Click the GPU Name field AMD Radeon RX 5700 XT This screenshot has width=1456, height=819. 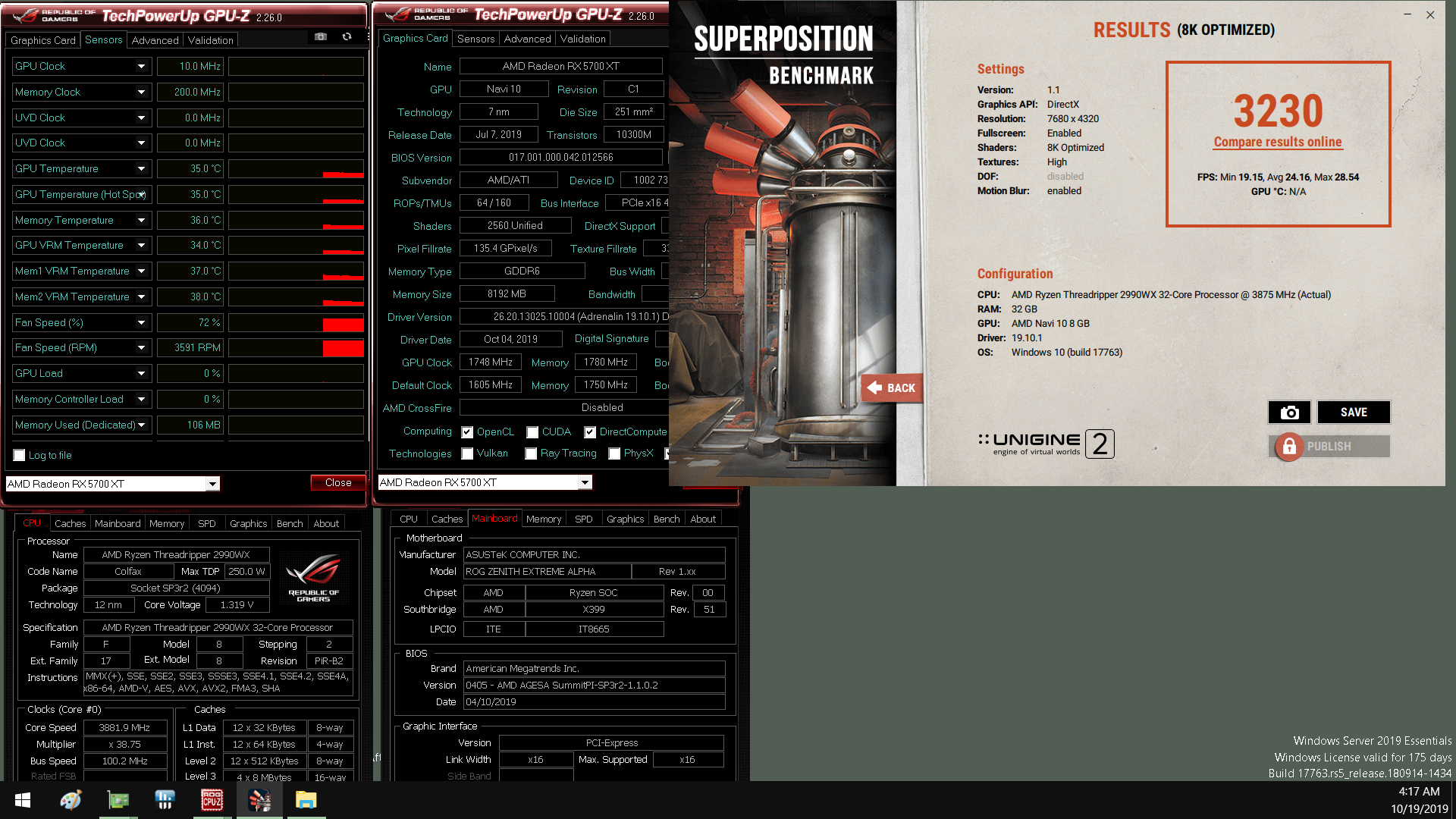pos(560,66)
